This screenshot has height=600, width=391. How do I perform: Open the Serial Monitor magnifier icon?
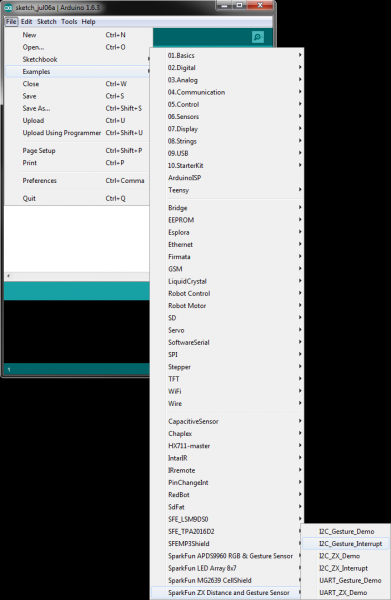pyautogui.click(x=257, y=37)
